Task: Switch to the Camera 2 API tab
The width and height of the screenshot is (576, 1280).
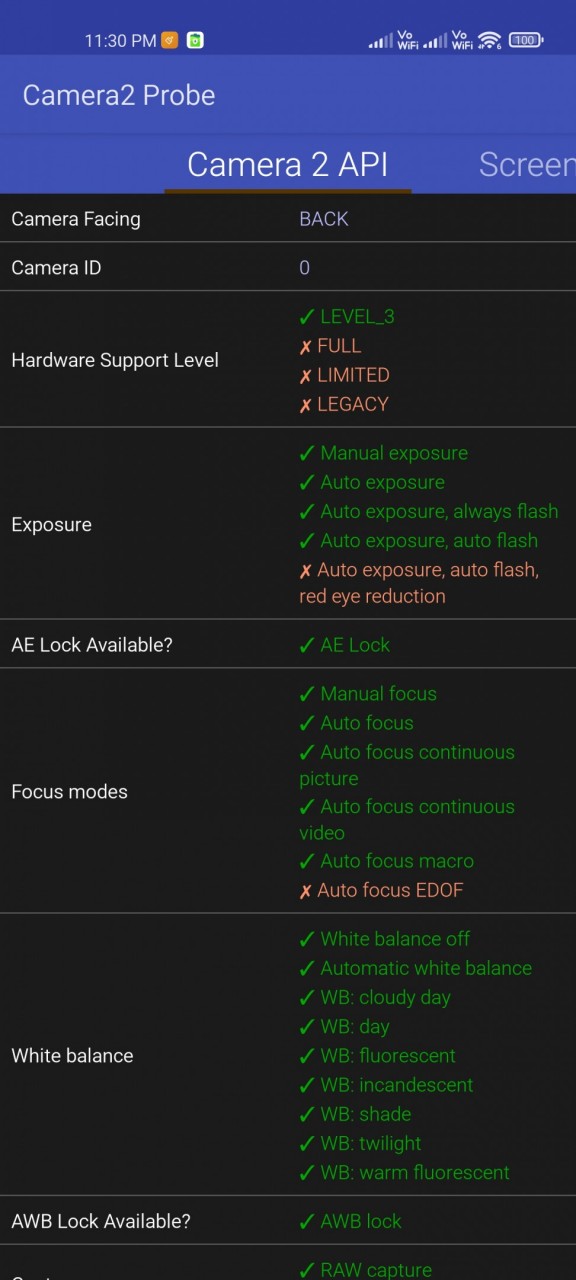Action: pos(288,164)
